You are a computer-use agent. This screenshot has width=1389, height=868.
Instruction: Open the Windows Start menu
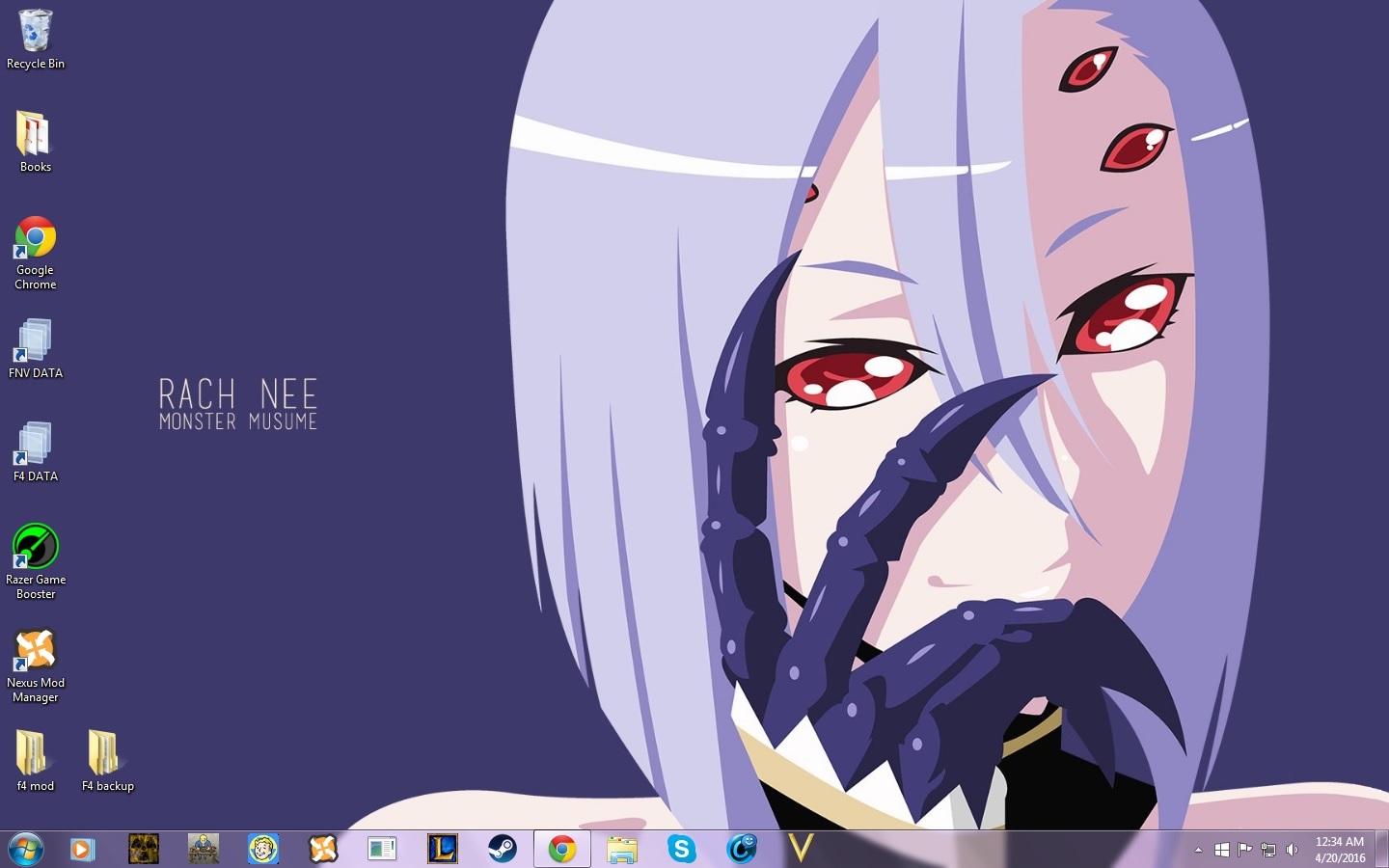click(26, 849)
